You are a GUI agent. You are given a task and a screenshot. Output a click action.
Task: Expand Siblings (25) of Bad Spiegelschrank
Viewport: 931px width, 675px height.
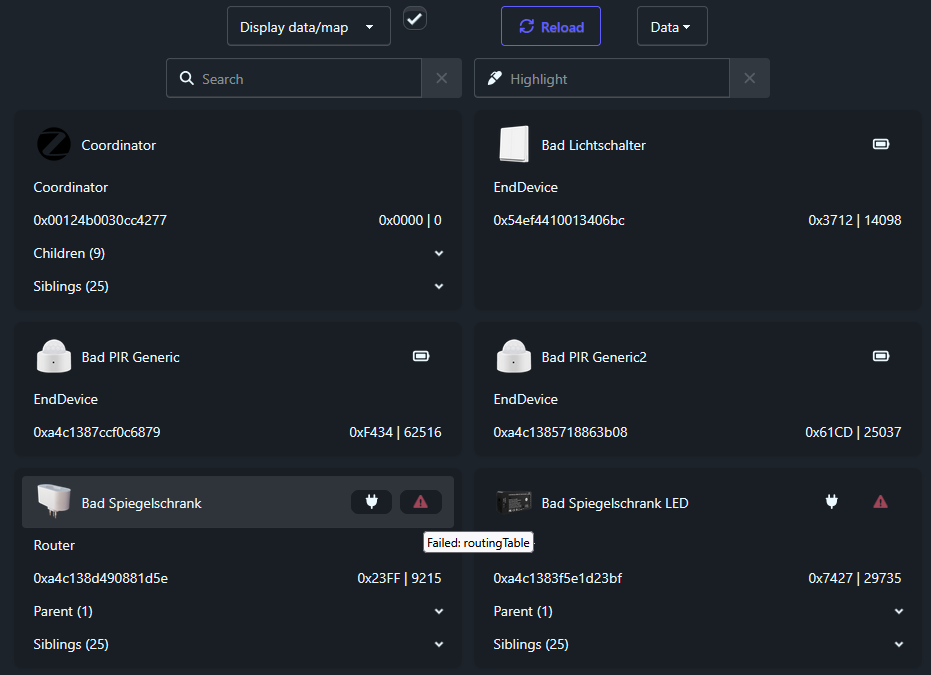238,644
